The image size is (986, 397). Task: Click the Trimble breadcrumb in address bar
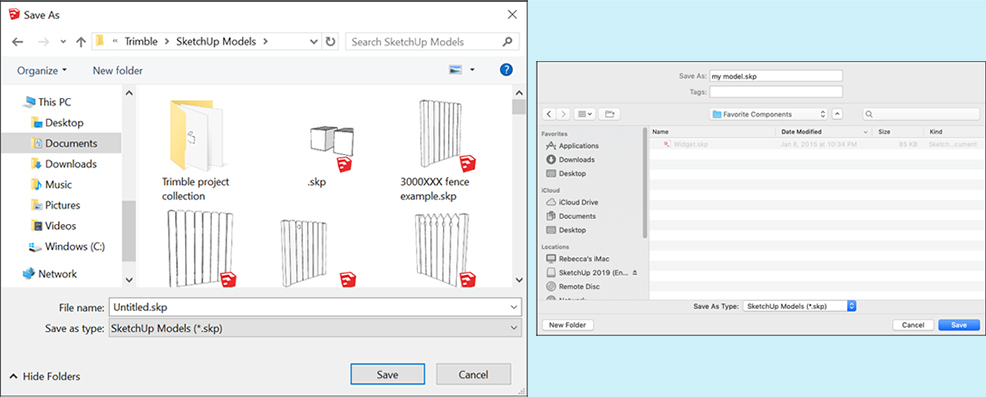click(x=141, y=42)
